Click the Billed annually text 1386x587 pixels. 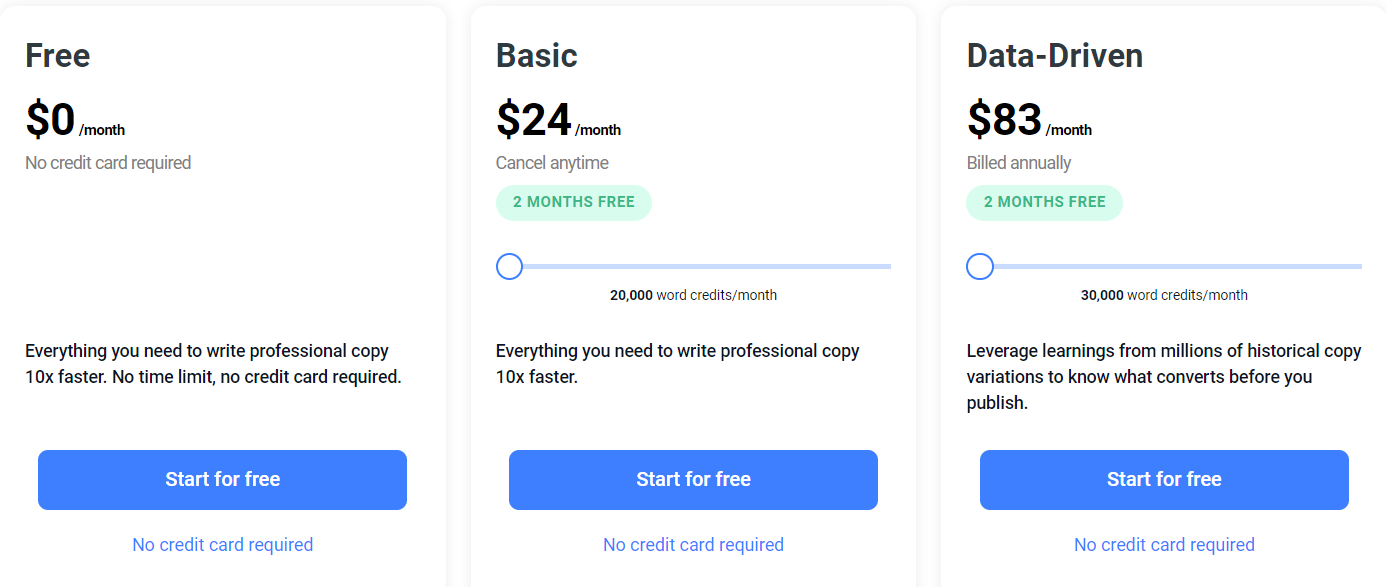1019,163
